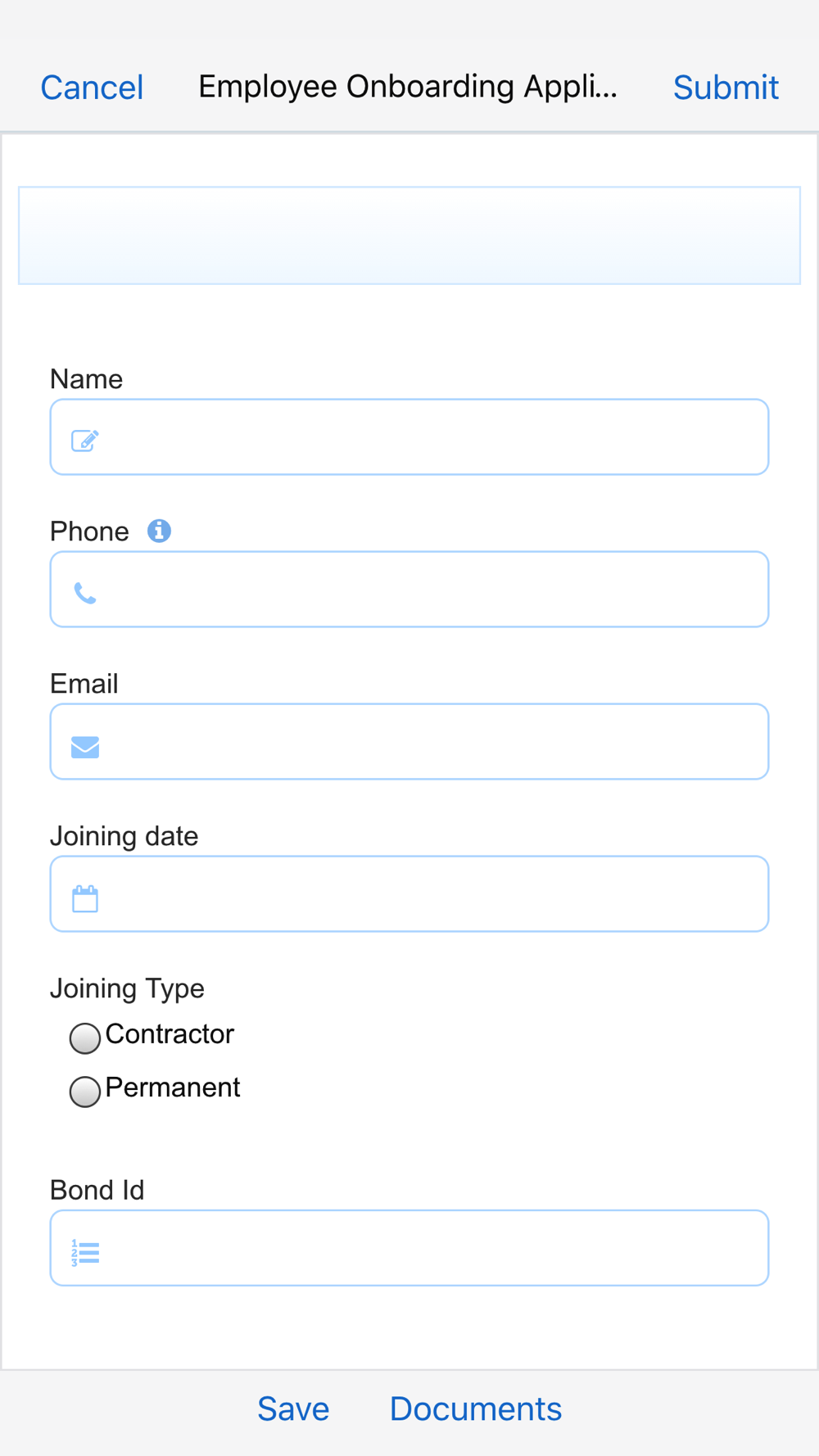819x1456 pixels.
Task: Click the Phone info icon
Action: (x=159, y=531)
